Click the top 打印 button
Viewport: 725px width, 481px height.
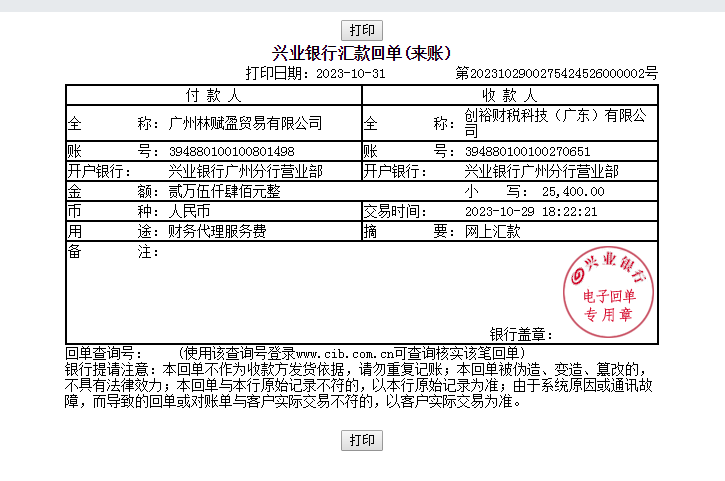coord(362,31)
